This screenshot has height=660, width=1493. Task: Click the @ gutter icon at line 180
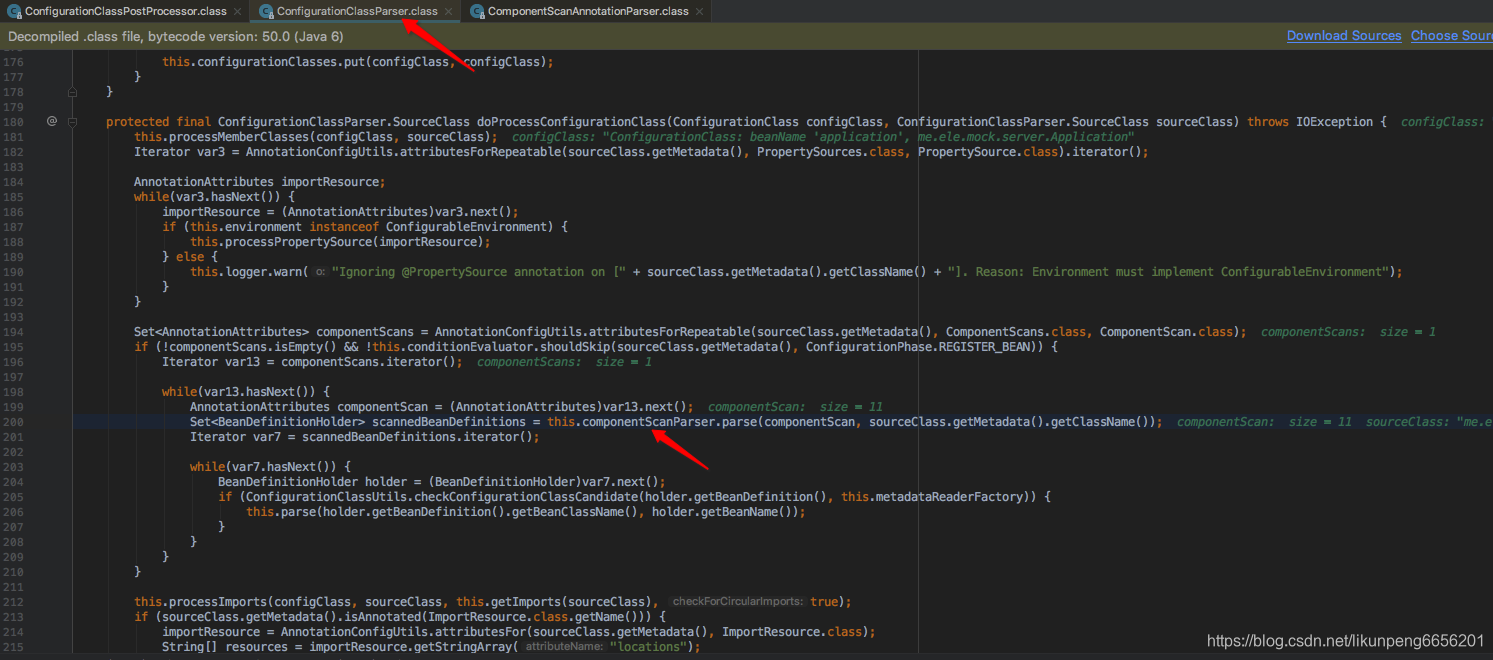tap(52, 121)
